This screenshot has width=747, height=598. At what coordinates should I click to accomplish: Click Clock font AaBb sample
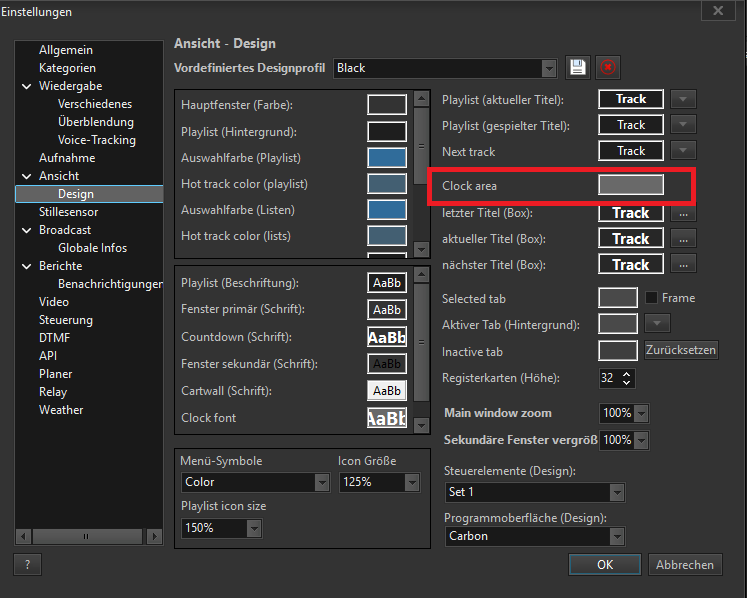[x=387, y=418]
